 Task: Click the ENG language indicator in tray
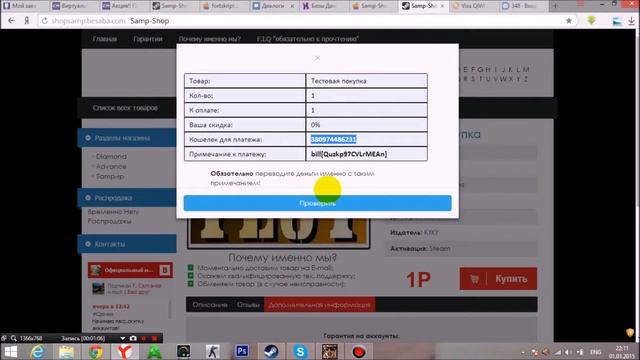[x=596, y=352]
